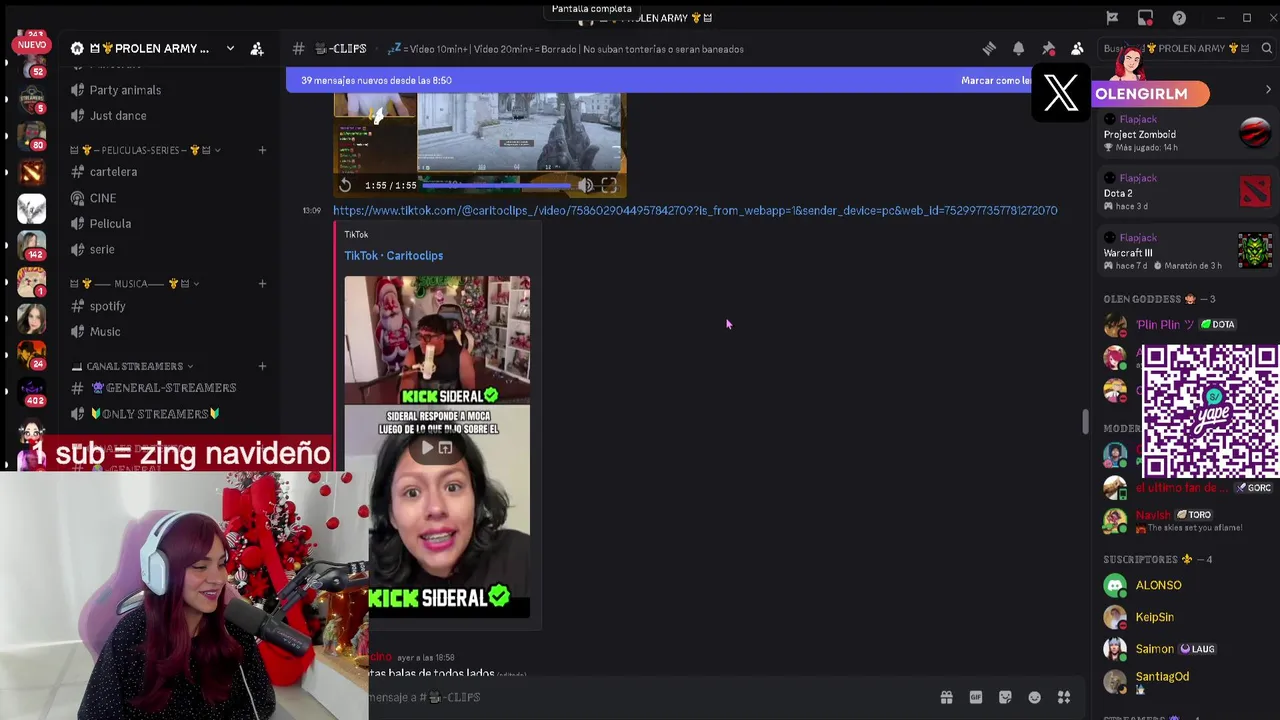This screenshot has height=720, width=1280.
Task: Open the gift icon in message bar
Action: (946, 697)
